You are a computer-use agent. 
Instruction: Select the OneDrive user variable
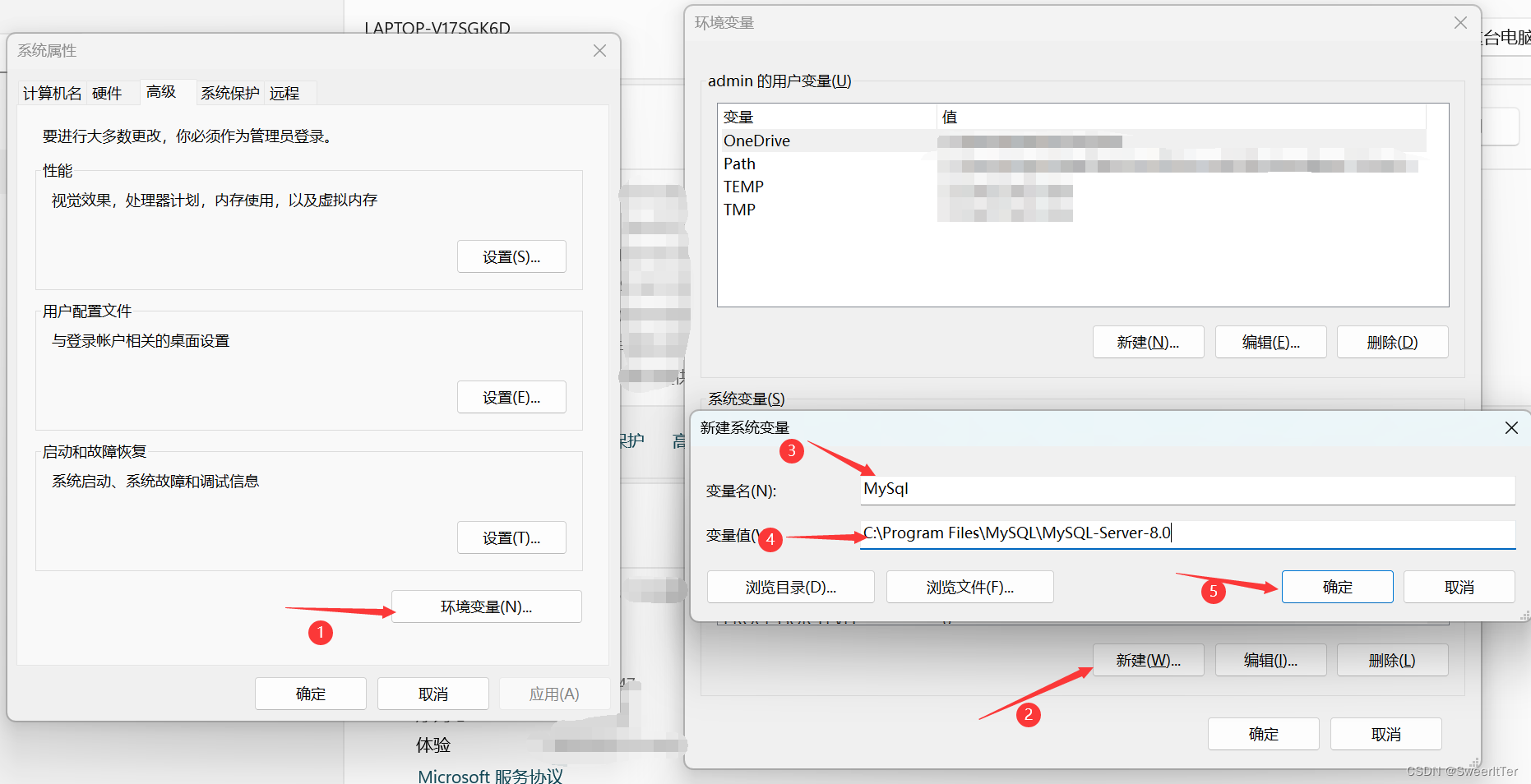pyautogui.click(x=756, y=141)
